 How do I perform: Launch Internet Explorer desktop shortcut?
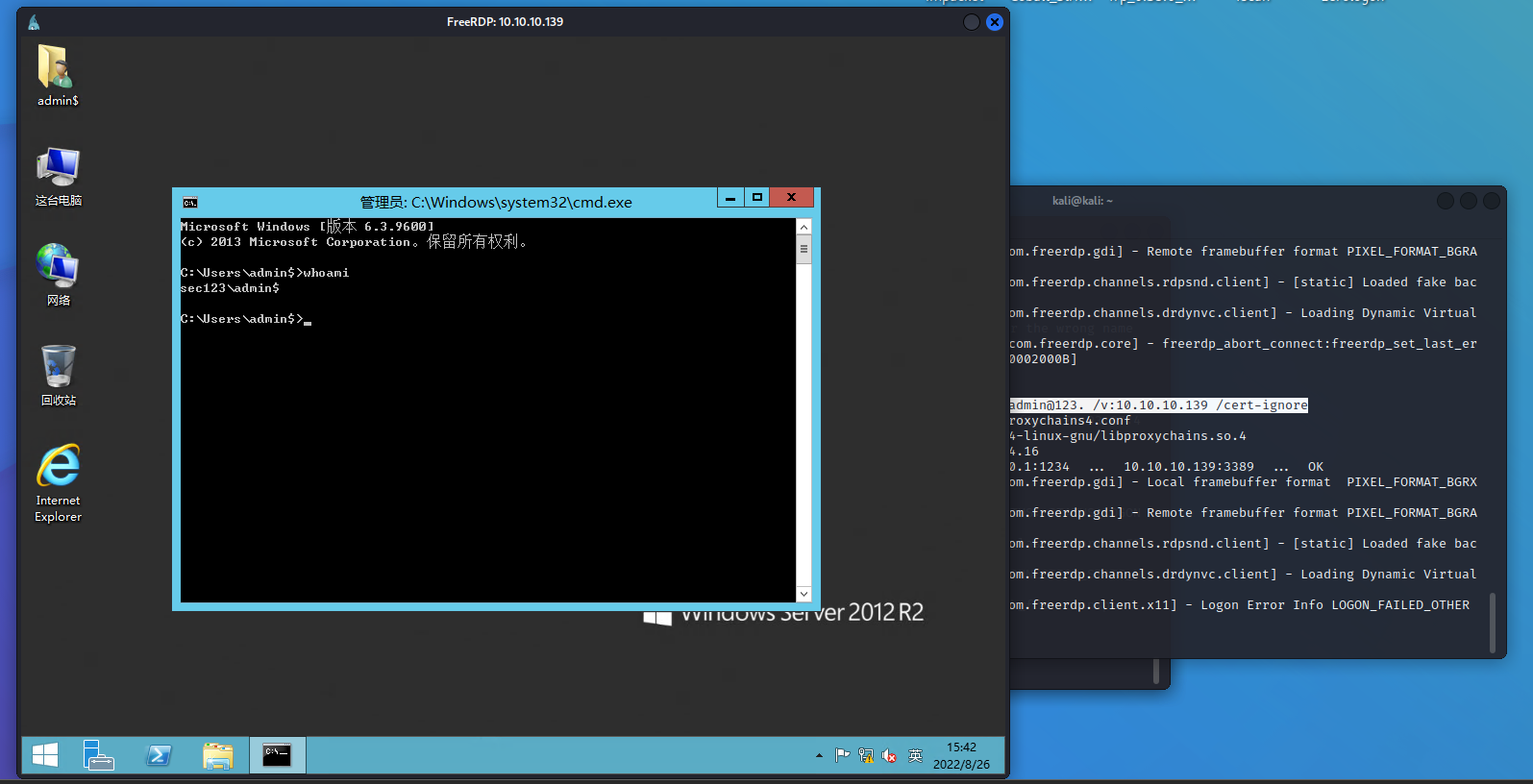point(58,483)
